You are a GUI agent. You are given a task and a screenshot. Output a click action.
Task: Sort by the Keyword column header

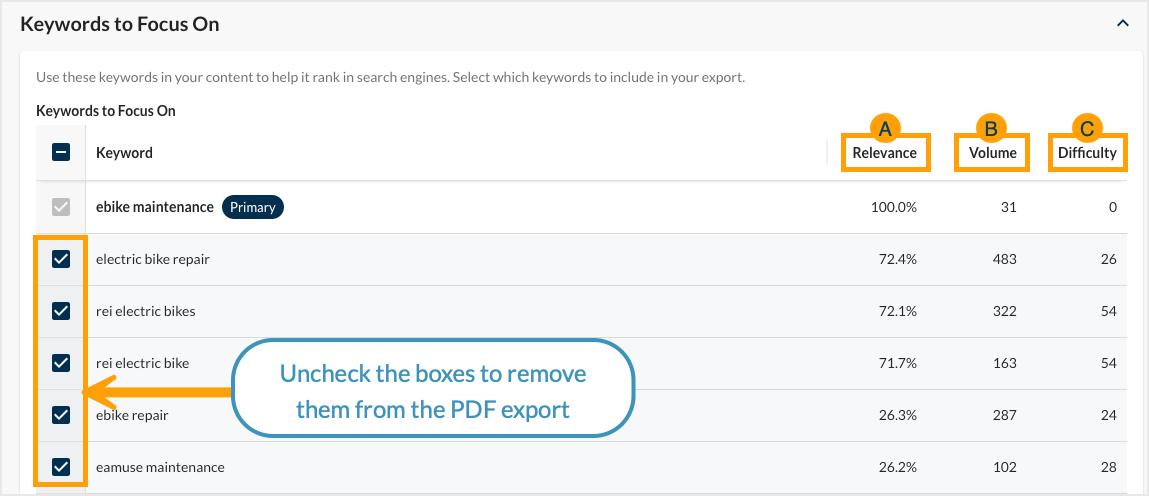[124, 153]
